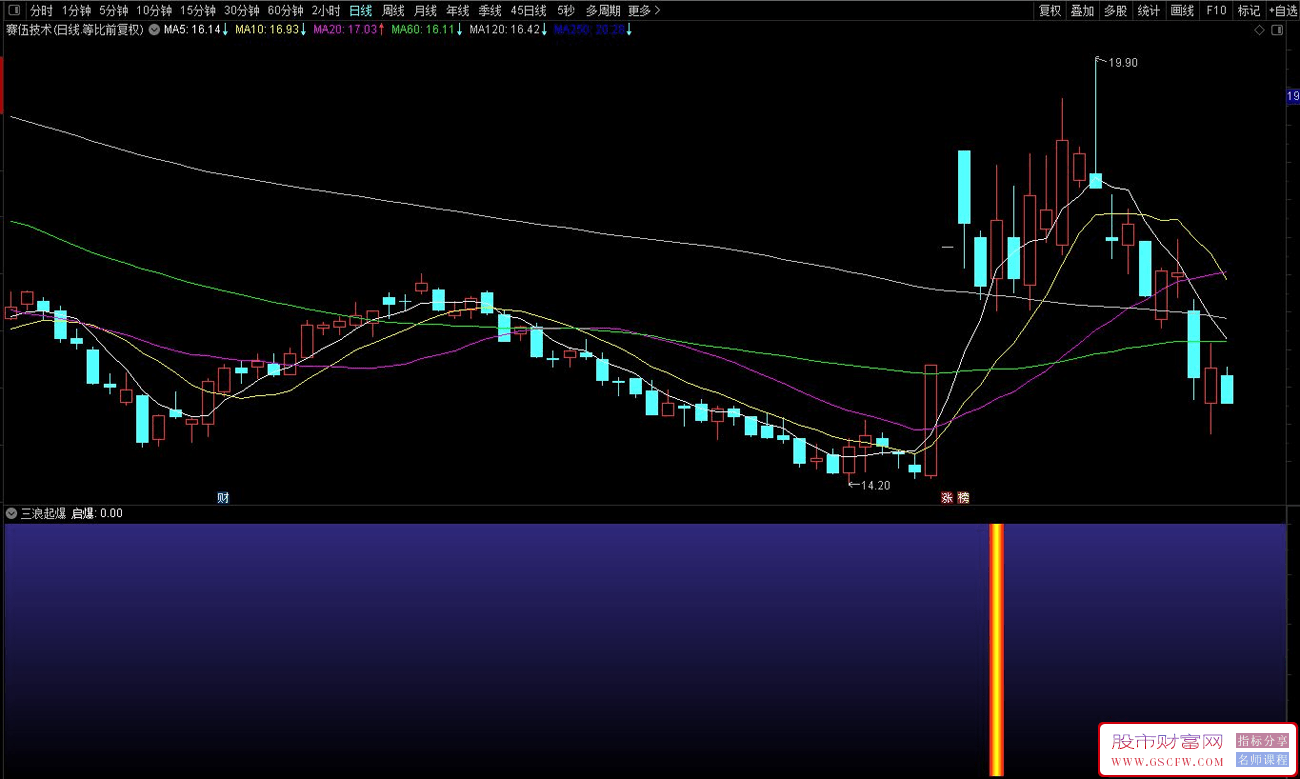Viewport: 1300px width, 779px height.
Task: Click the 股市财富网 site logo
Action: point(1167,741)
